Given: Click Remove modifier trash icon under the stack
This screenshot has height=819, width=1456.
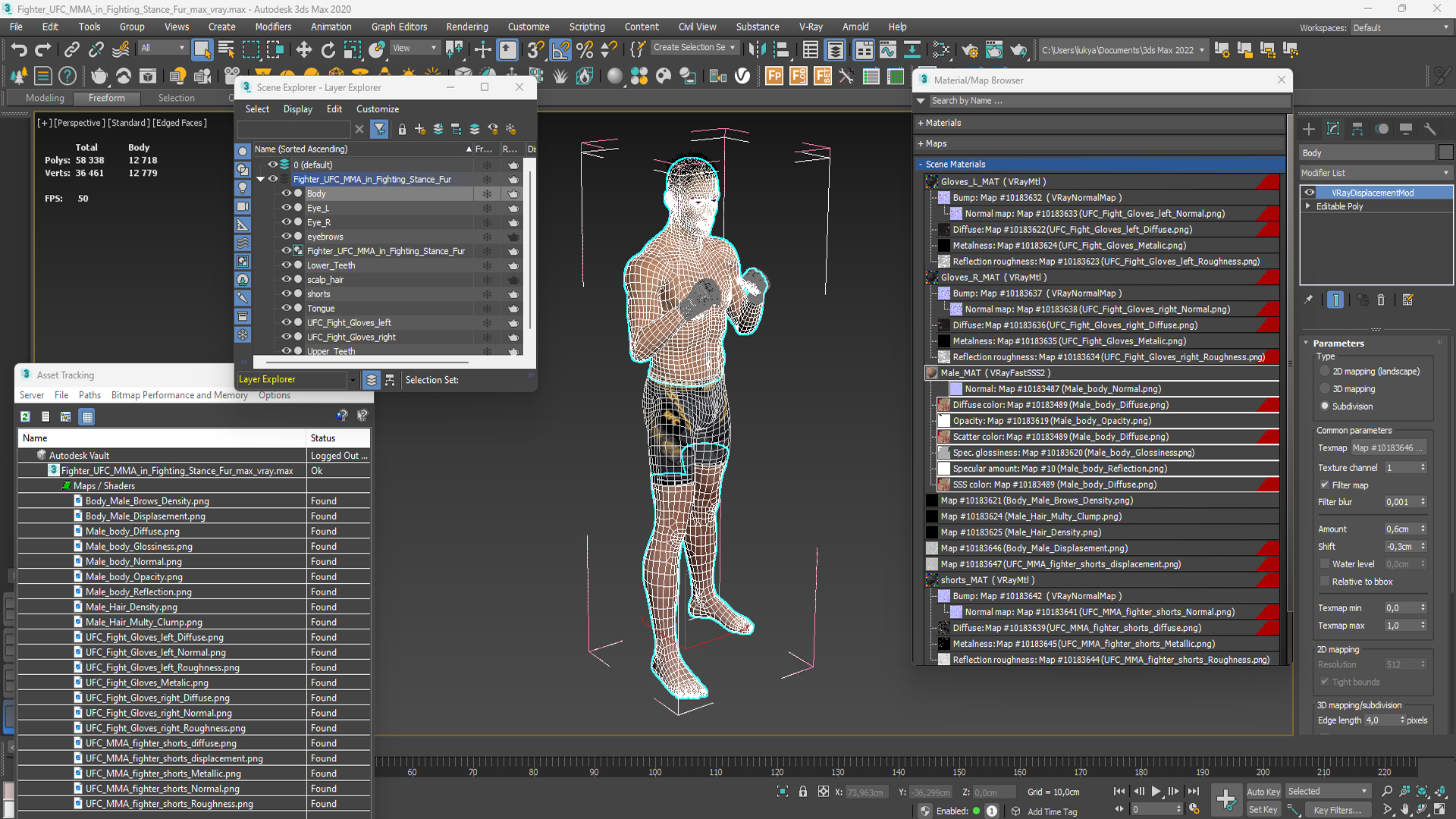Looking at the screenshot, I should point(1381,300).
